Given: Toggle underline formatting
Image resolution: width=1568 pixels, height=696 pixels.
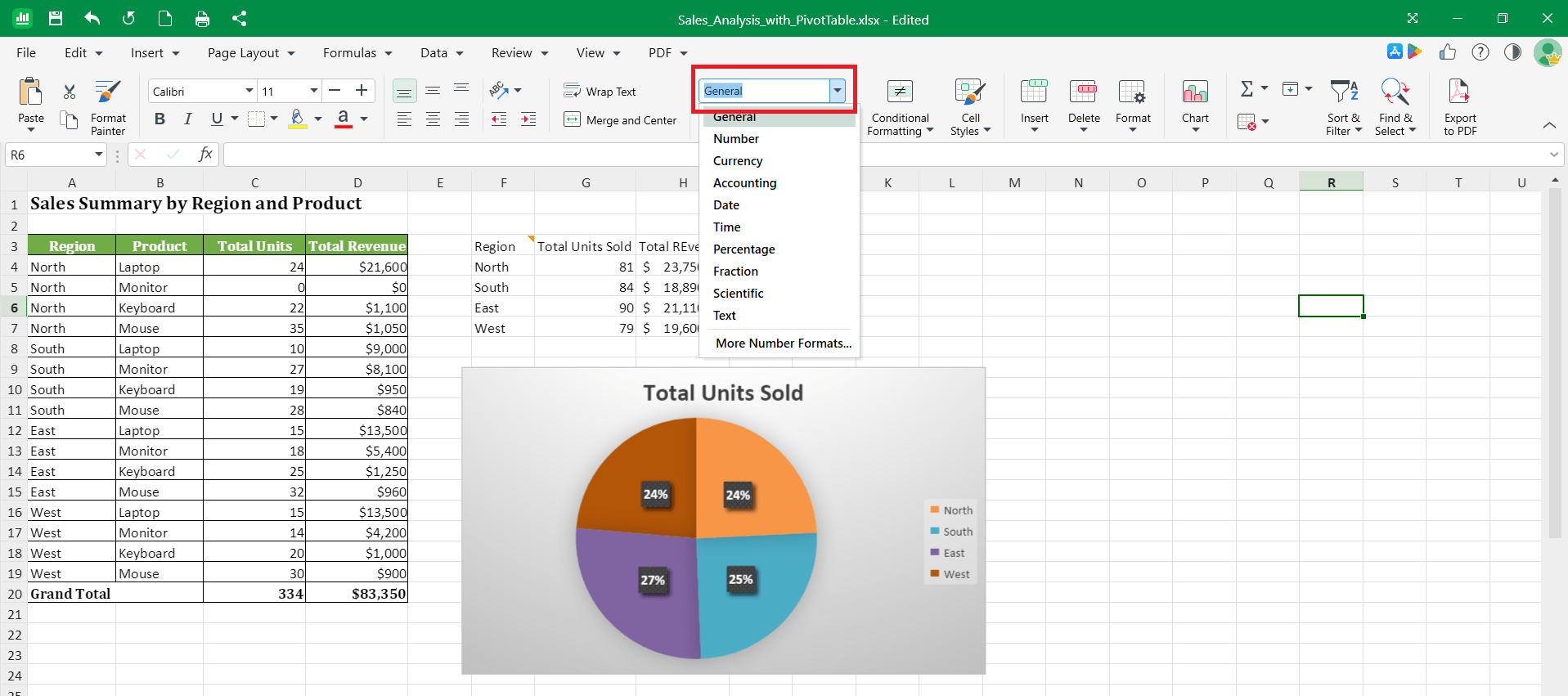Looking at the screenshot, I should [x=217, y=119].
